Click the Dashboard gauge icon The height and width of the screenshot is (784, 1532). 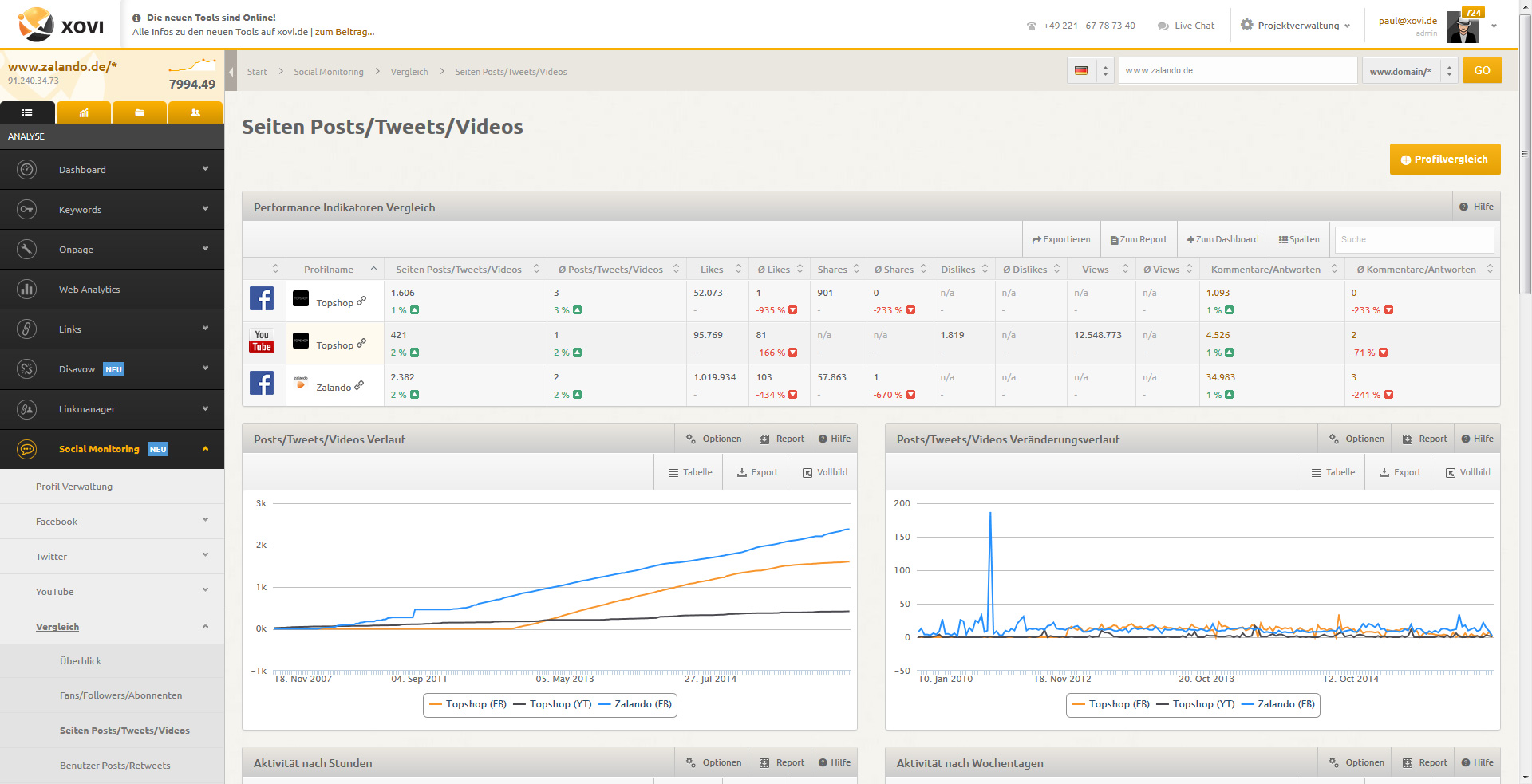coord(27,170)
